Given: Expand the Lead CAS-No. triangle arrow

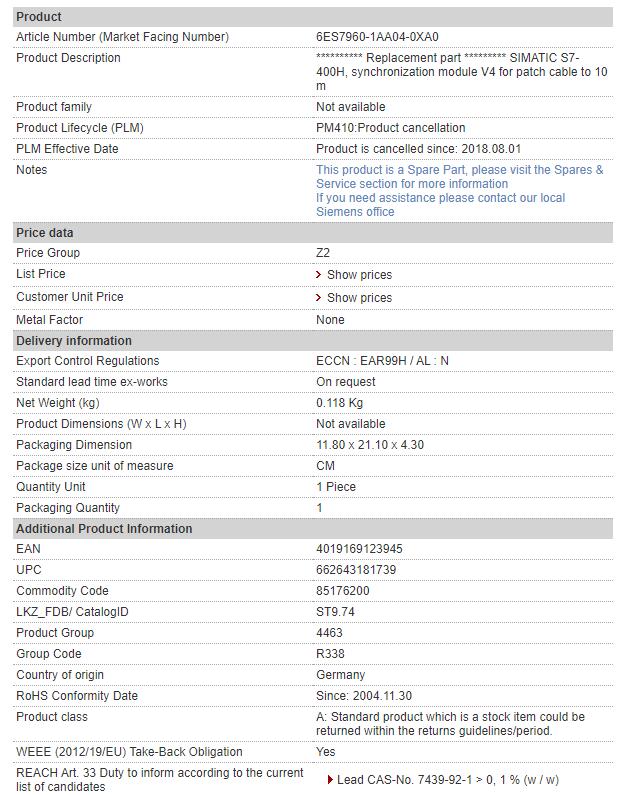Looking at the screenshot, I should (330, 780).
